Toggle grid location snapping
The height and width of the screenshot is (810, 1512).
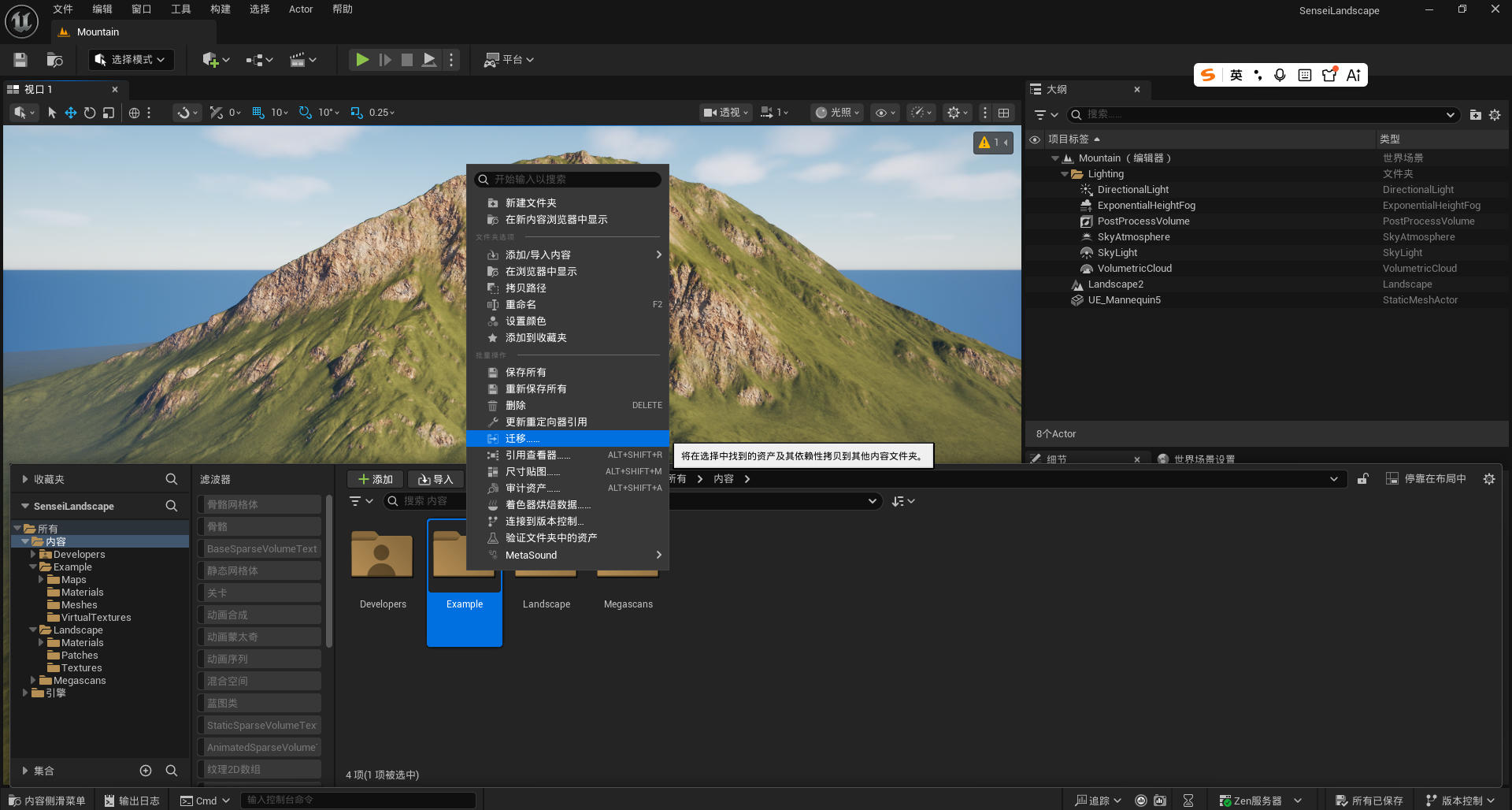258,113
